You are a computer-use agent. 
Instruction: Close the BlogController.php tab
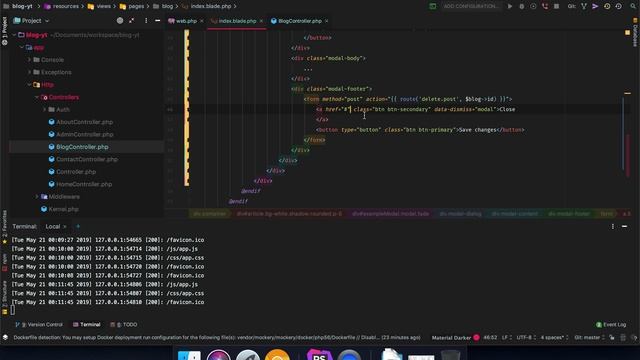point(327,21)
